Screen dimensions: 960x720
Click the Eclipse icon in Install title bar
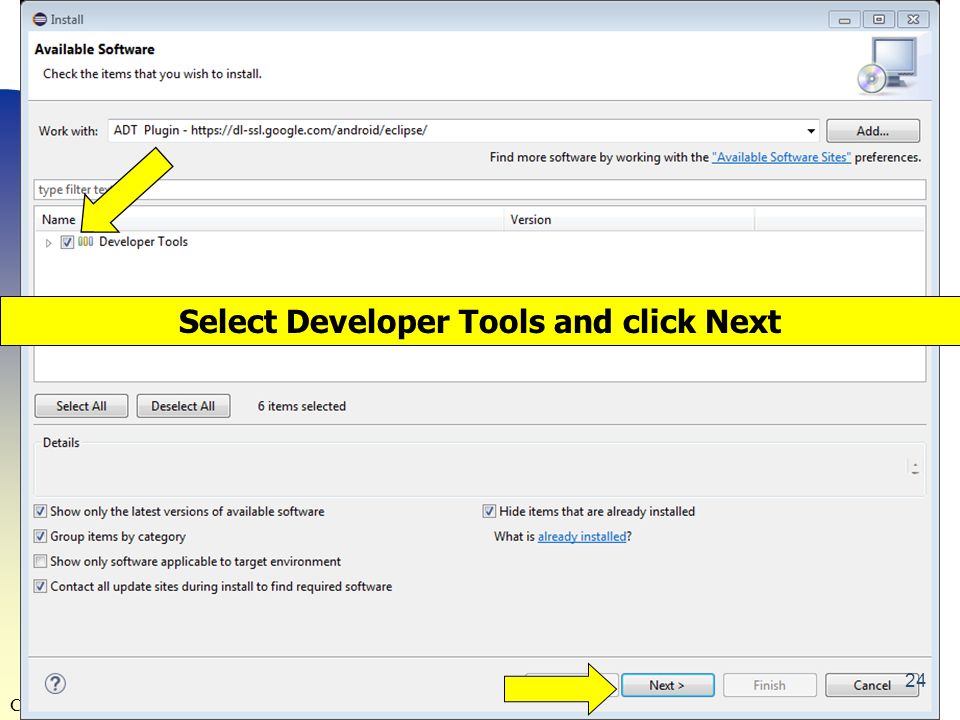tap(40, 20)
